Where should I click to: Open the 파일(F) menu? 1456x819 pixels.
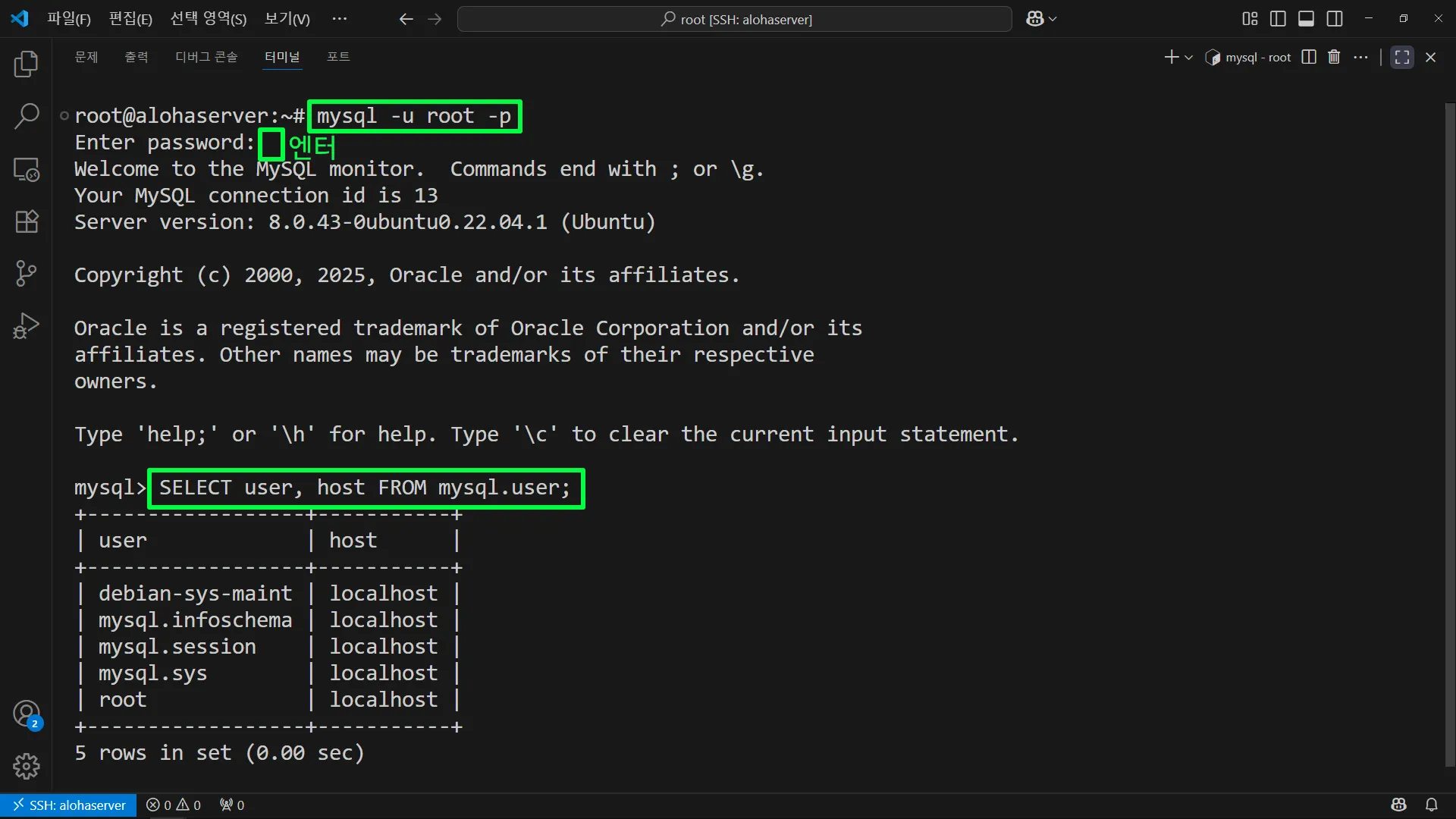tap(68, 19)
